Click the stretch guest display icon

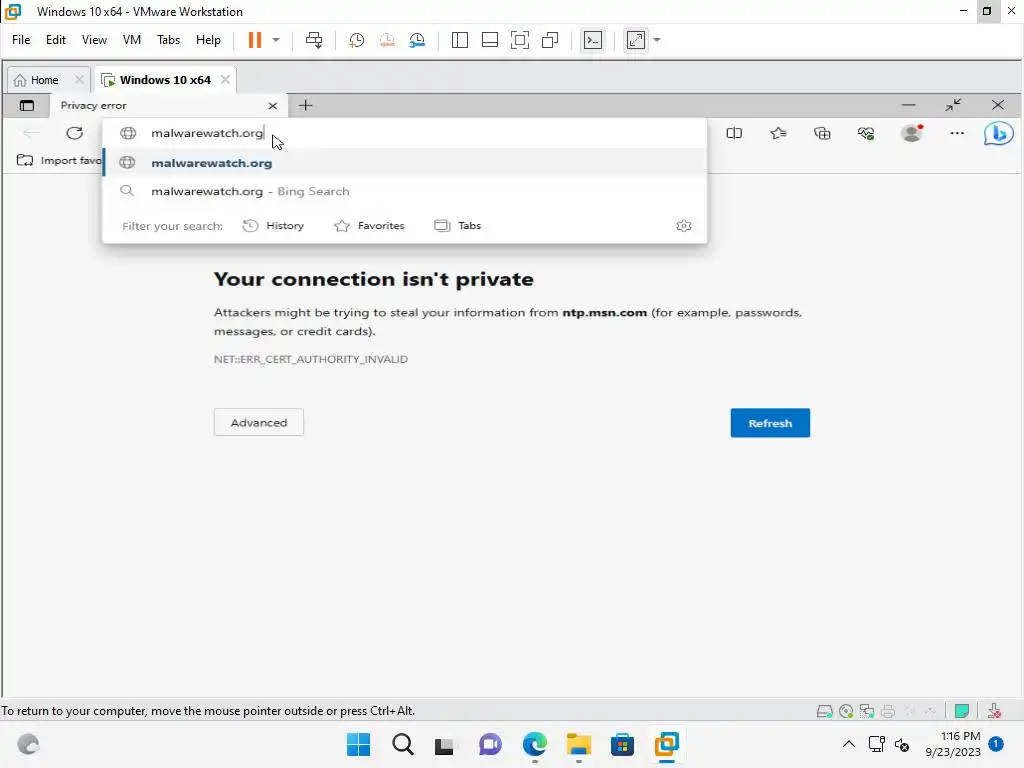coord(636,40)
